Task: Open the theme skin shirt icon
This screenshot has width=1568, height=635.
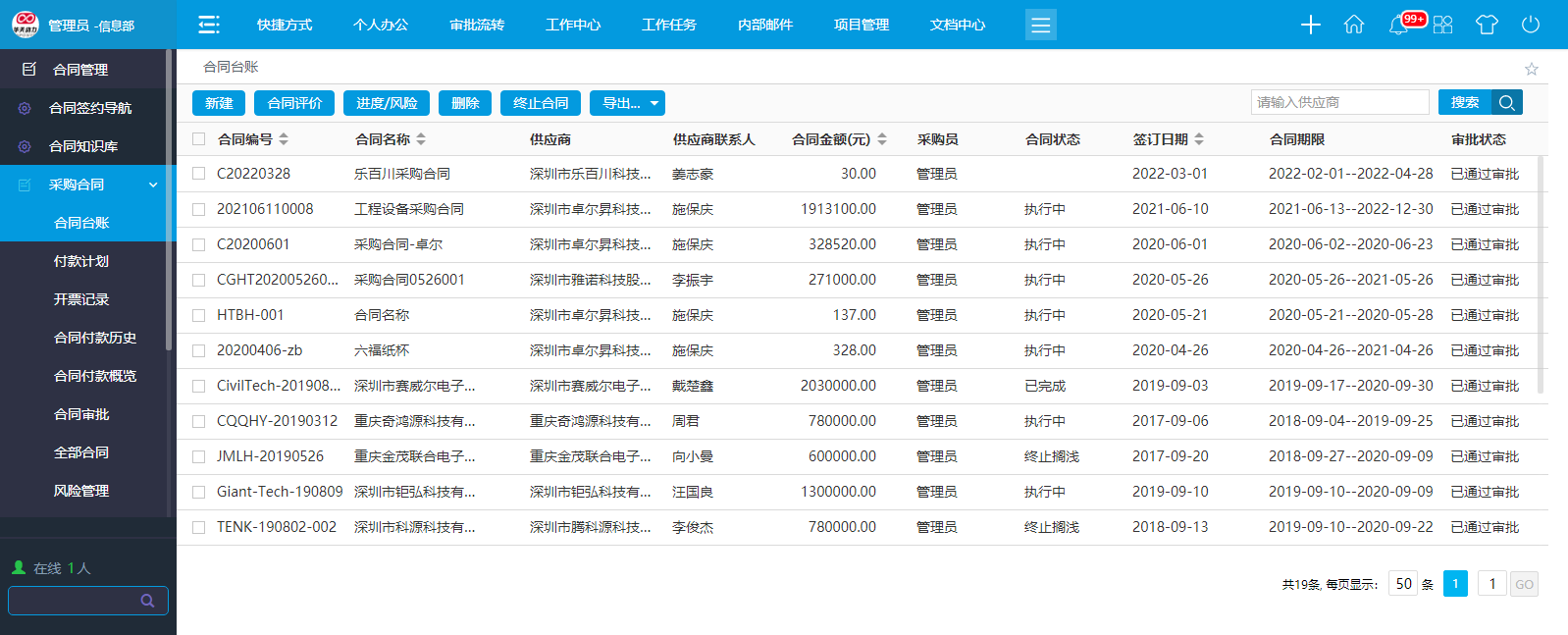Action: [x=1487, y=25]
